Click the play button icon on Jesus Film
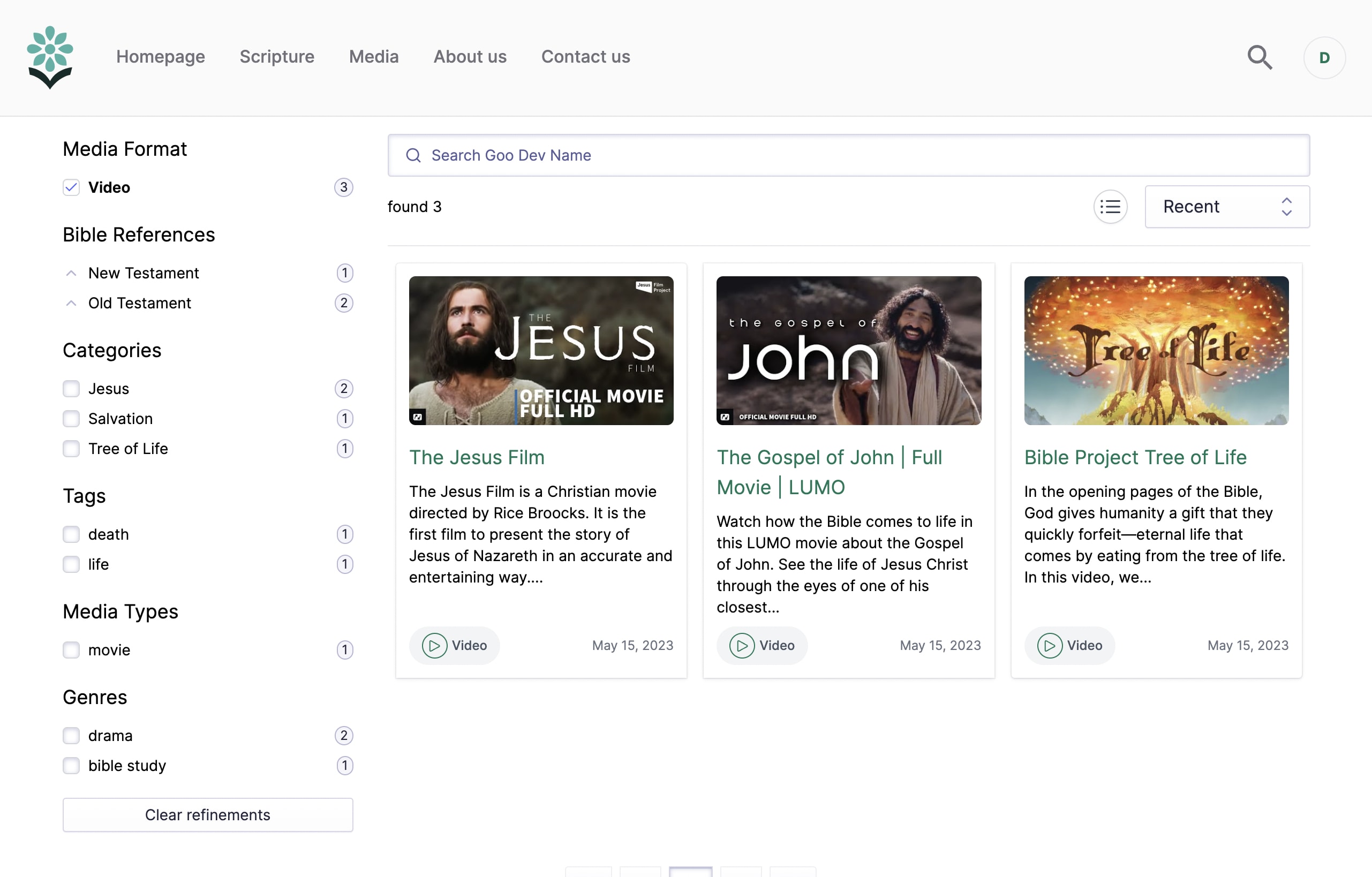The width and height of the screenshot is (1372, 877). click(433, 645)
